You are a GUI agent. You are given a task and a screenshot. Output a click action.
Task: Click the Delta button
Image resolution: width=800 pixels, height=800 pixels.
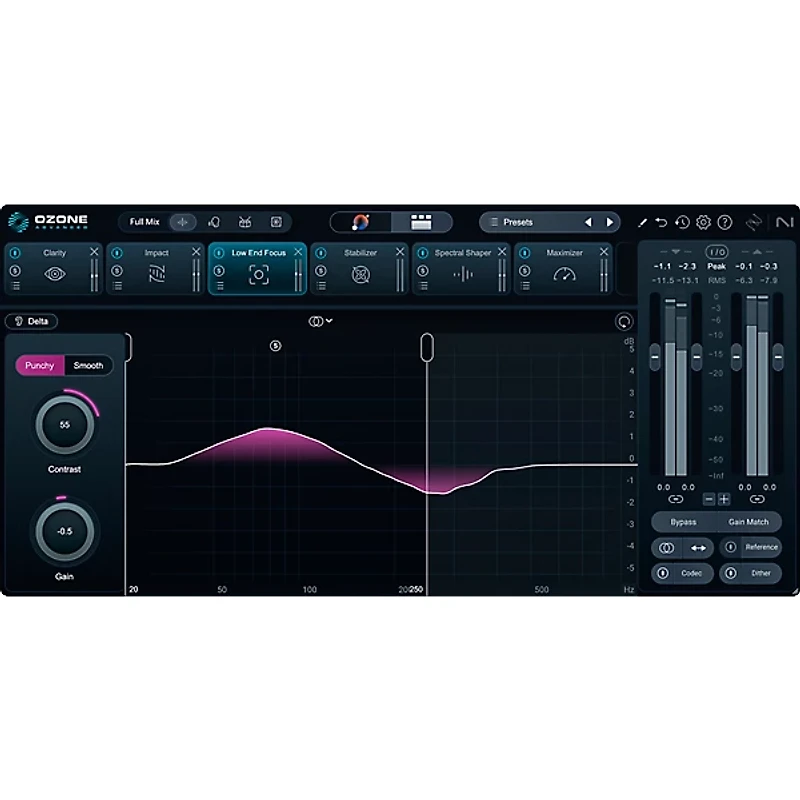tap(31, 321)
